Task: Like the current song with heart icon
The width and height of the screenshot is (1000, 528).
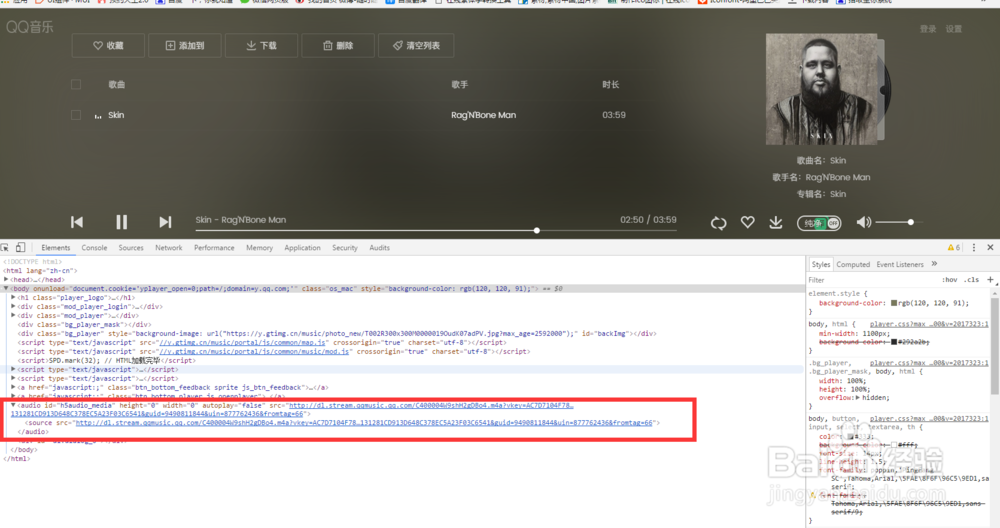Action: pyautogui.click(x=747, y=222)
